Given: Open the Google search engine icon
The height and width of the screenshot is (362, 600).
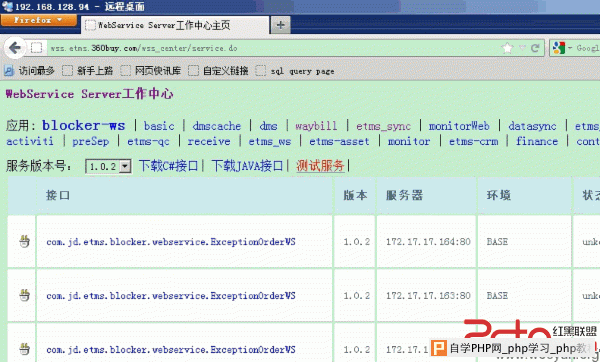Looking at the screenshot, I should coord(559,48).
